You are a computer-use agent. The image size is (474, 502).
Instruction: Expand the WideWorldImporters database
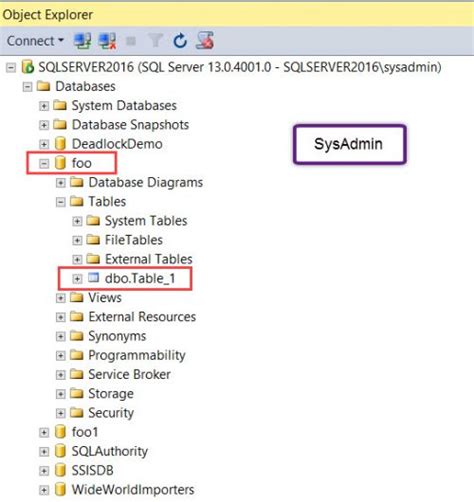[44, 490]
